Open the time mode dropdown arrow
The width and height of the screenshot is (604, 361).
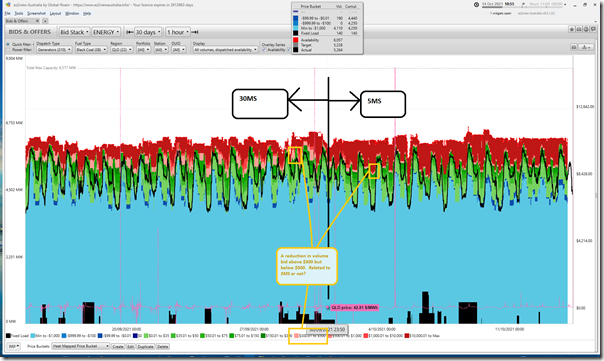click(x=565, y=5)
